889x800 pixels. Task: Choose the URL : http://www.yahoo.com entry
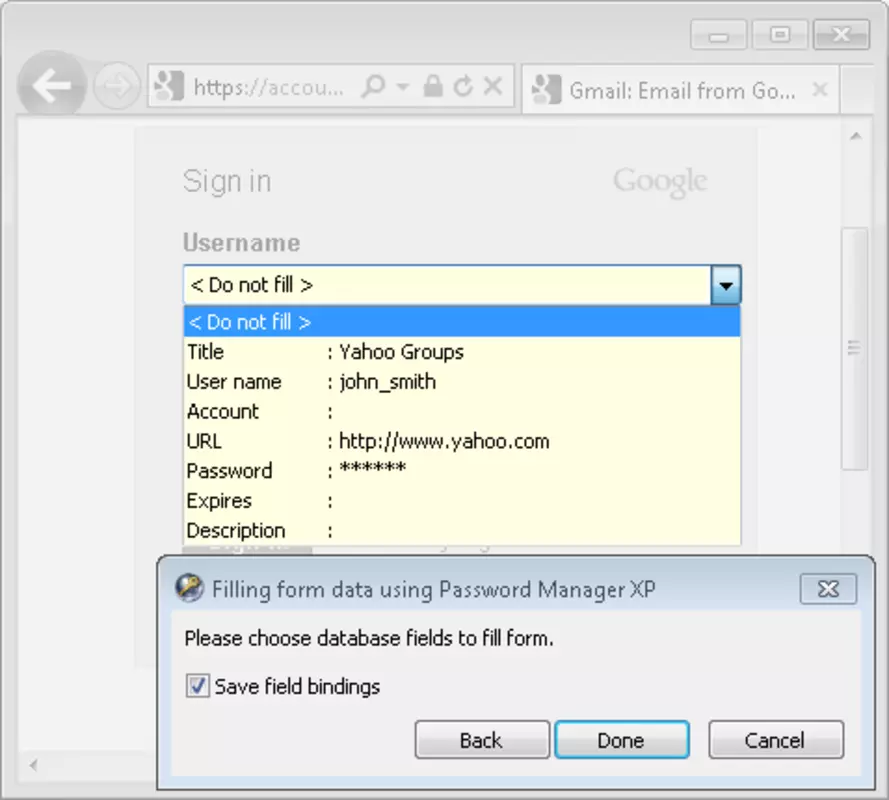point(462,441)
